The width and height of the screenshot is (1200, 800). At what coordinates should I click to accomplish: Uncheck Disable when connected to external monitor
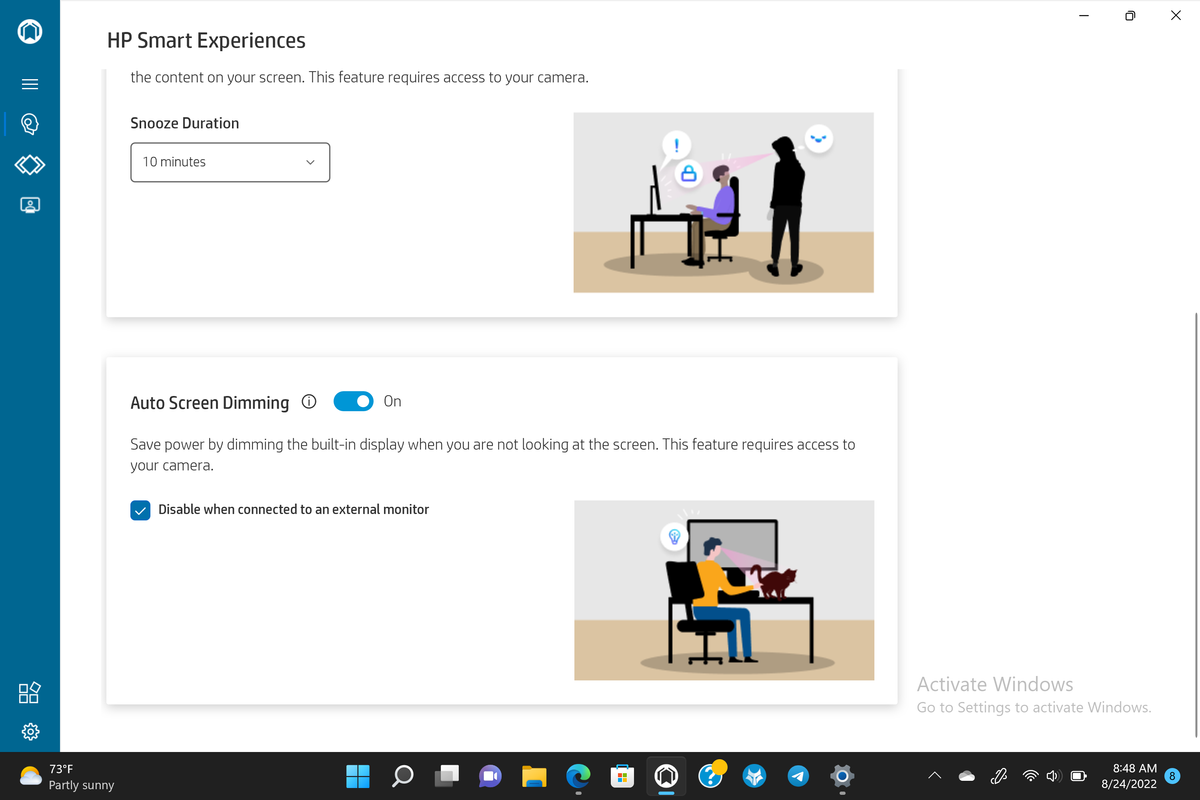pyautogui.click(x=140, y=510)
